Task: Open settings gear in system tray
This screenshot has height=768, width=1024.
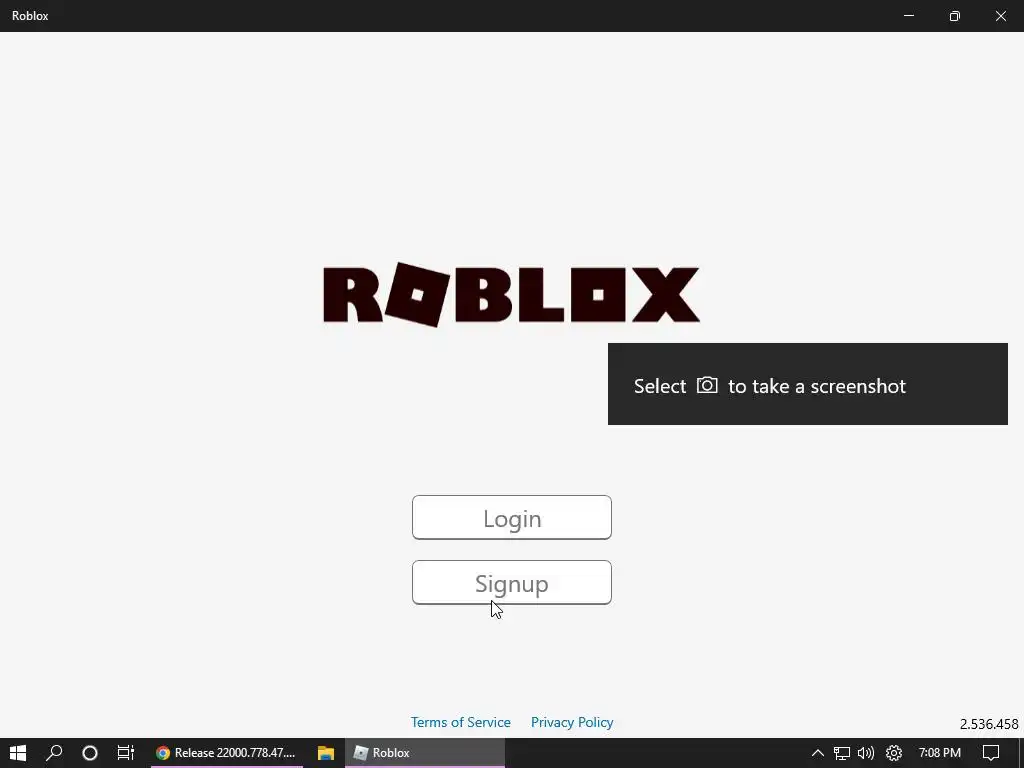Action: (x=893, y=753)
